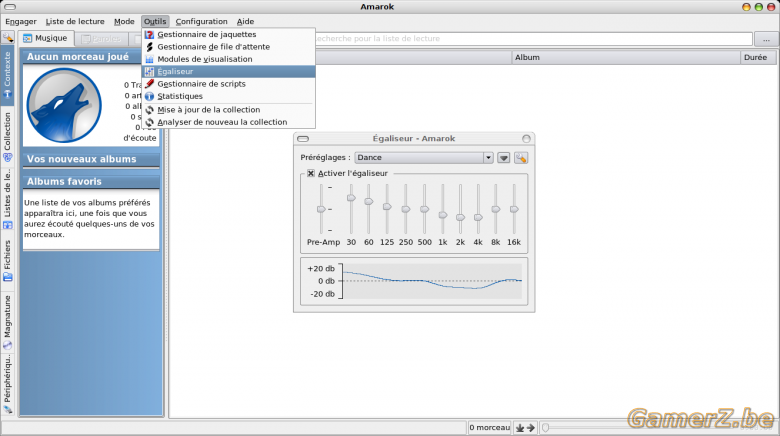Viewport: 780px width, 436px height.
Task: Switch to the Musique tab
Action: point(46,38)
